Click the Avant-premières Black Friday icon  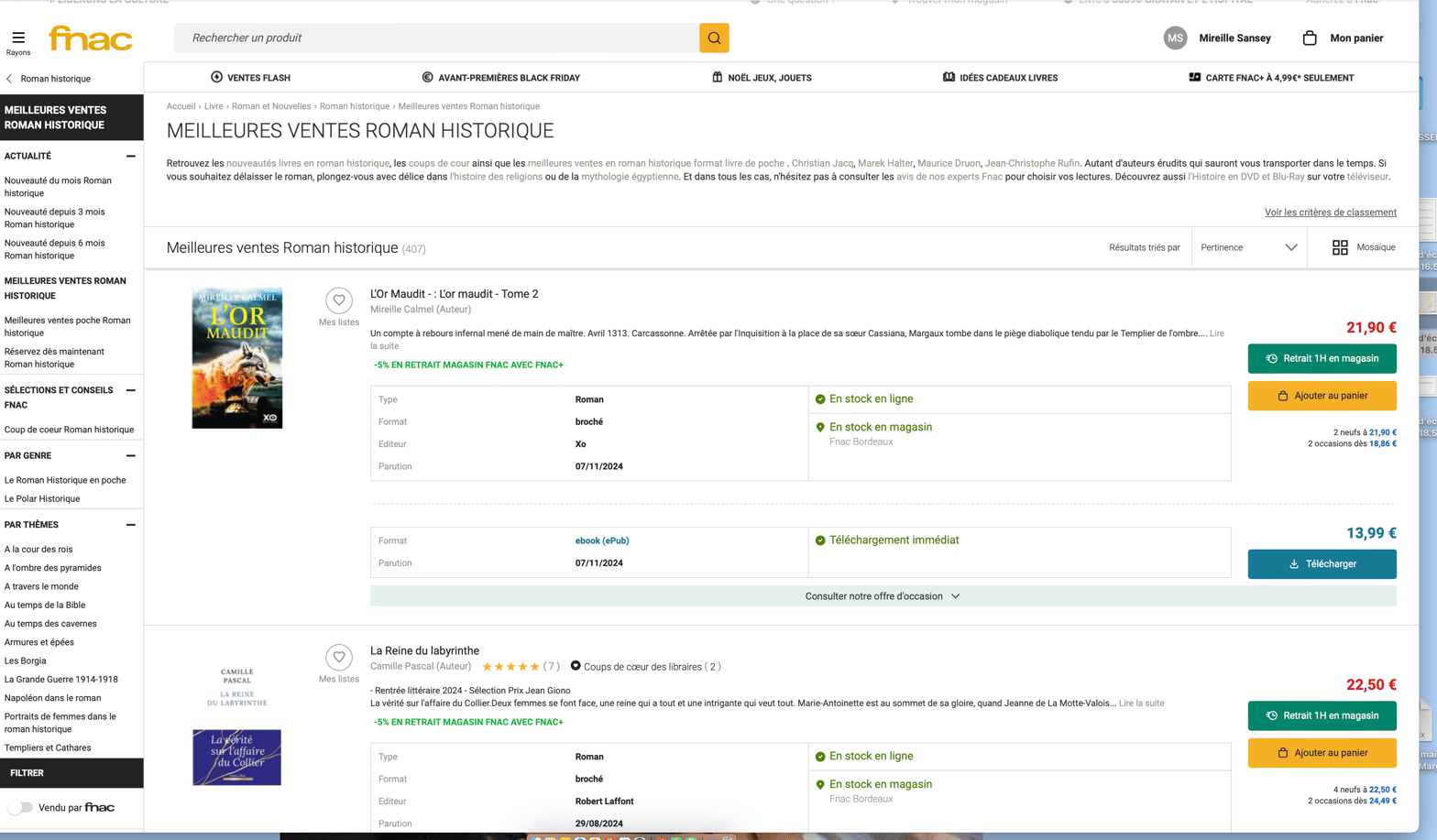pos(427,77)
